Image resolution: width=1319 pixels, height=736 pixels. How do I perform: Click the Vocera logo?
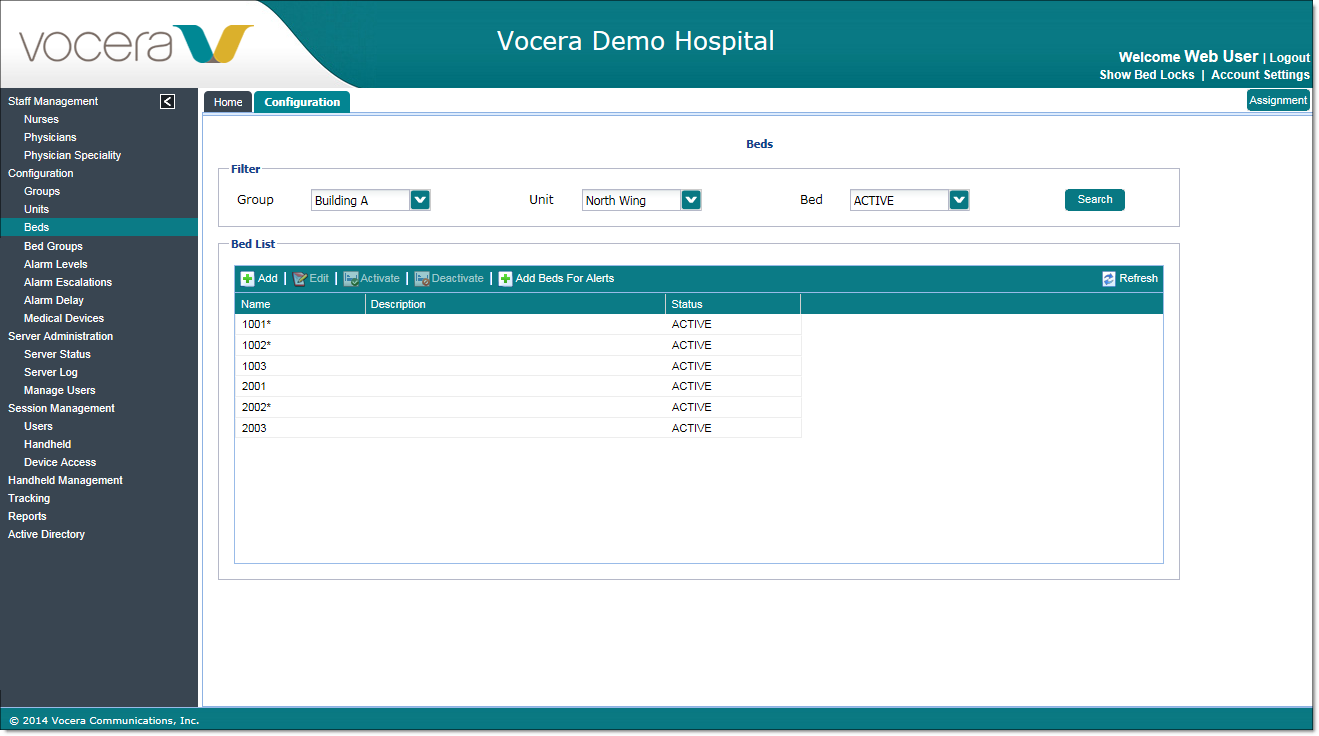[135, 45]
